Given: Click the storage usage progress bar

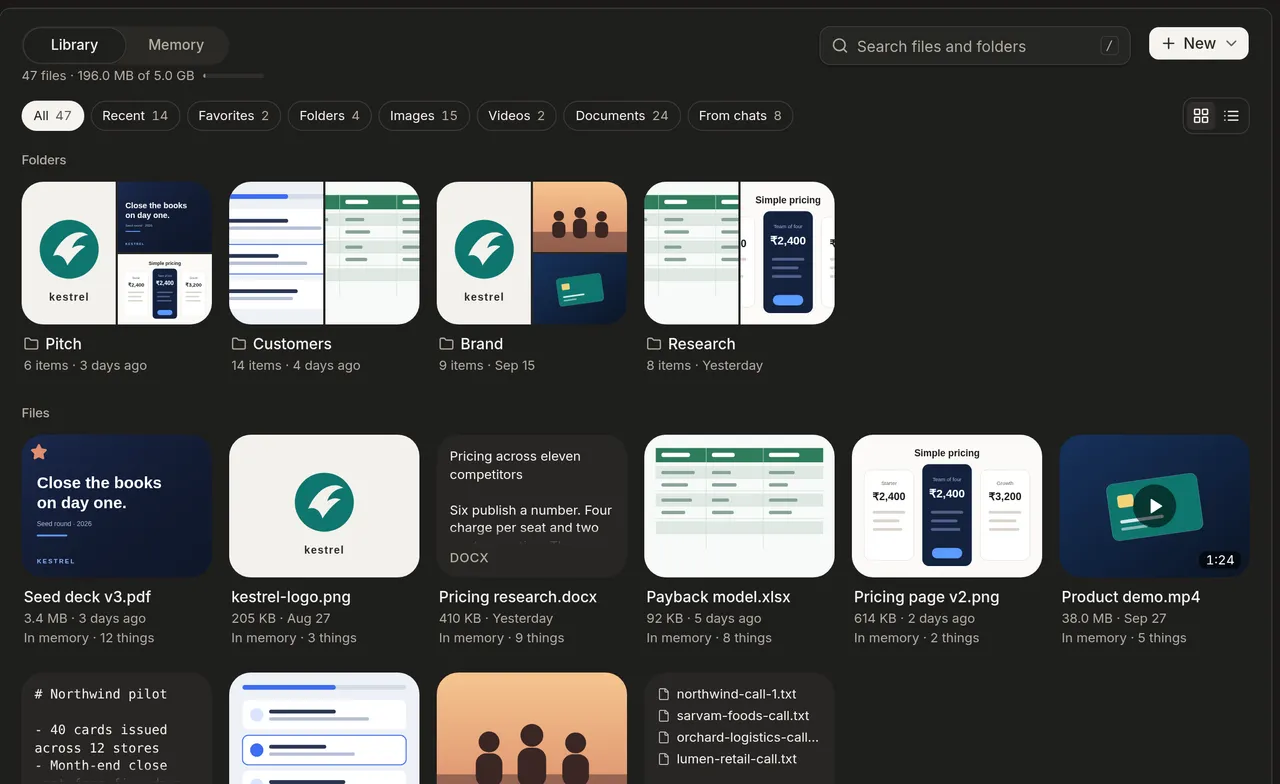Looking at the screenshot, I should pyautogui.click(x=233, y=76).
